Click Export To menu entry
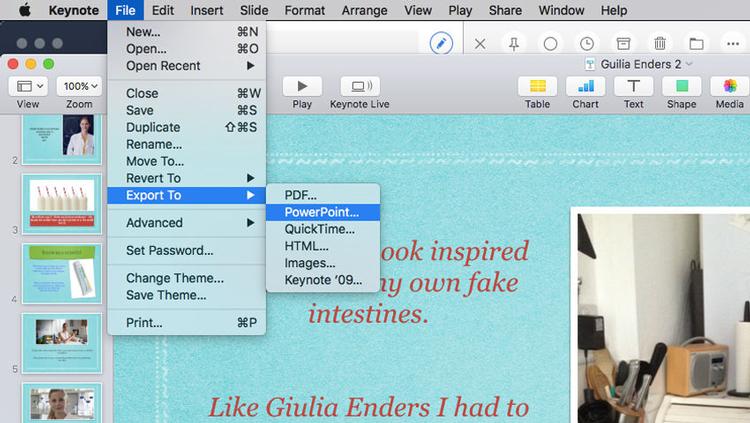 (187, 195)
